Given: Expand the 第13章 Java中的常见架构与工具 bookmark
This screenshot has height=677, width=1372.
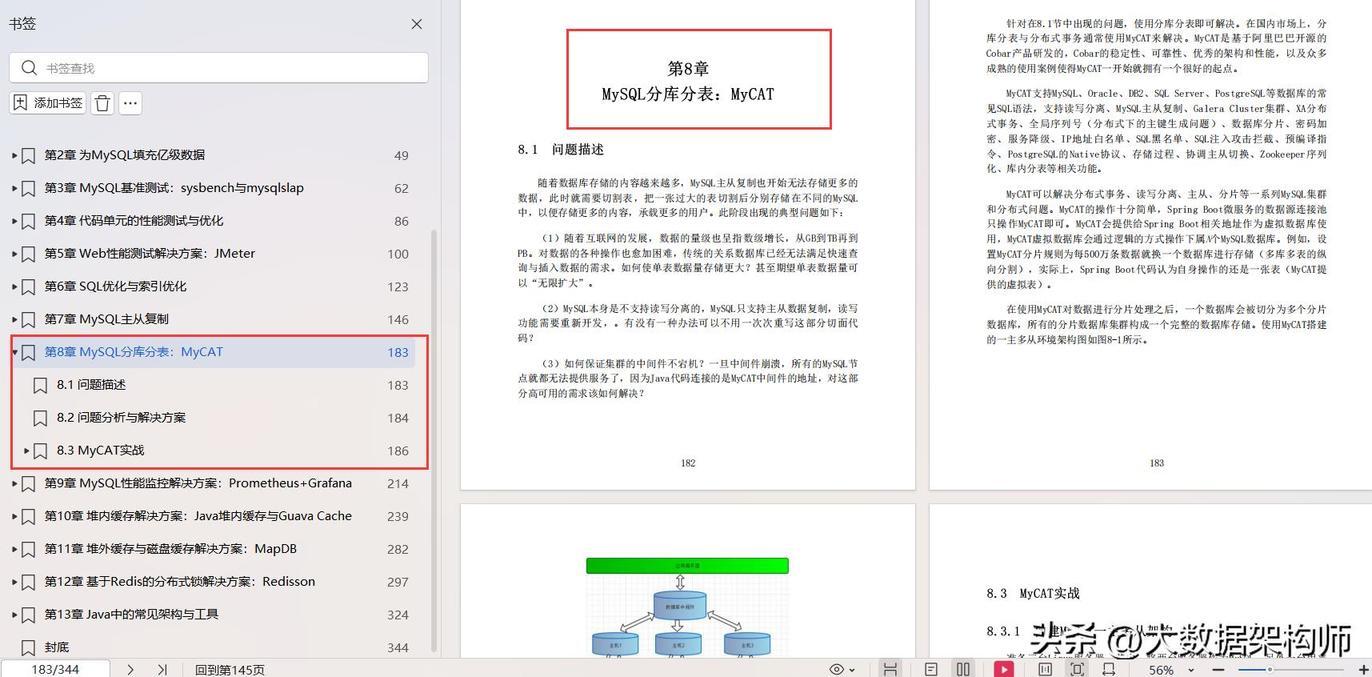Looking at the screenshot, I should pyautogui.click(x=14, y=615).
